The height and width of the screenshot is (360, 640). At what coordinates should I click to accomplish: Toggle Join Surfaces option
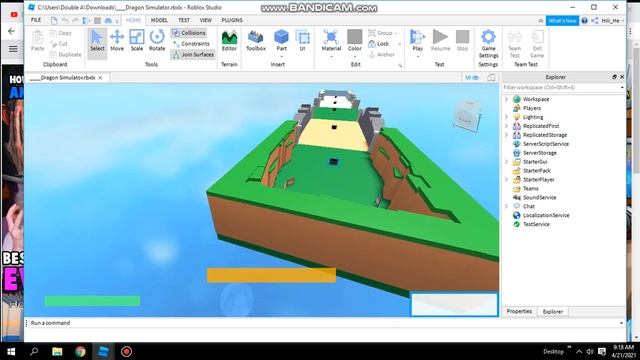(x=193, y=54)
